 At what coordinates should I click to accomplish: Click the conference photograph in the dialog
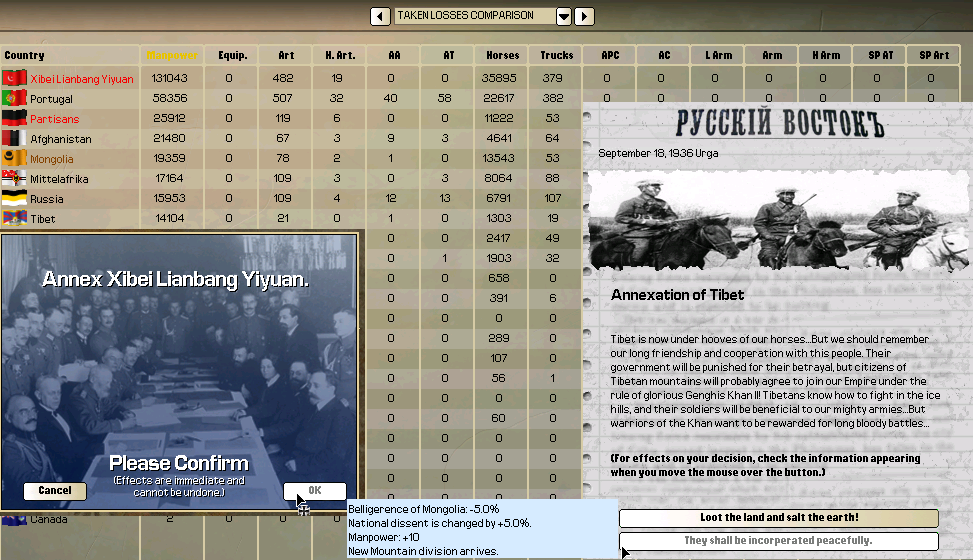(x=179, y=373)
